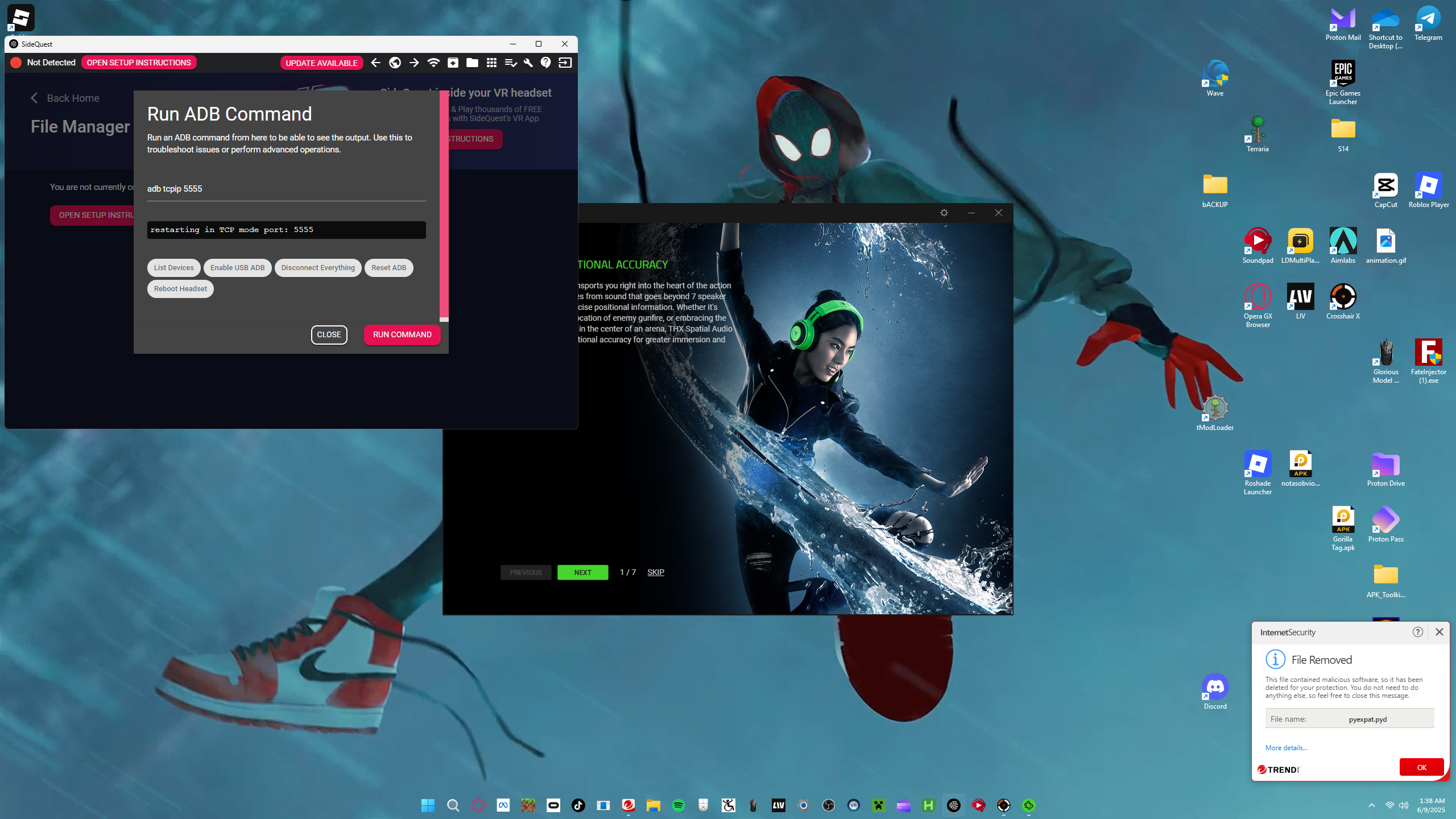The width and height of the screenshot is (1456, 819).
Task: Open More details in InternetSecurity popup
Action: pos(1286,748)
